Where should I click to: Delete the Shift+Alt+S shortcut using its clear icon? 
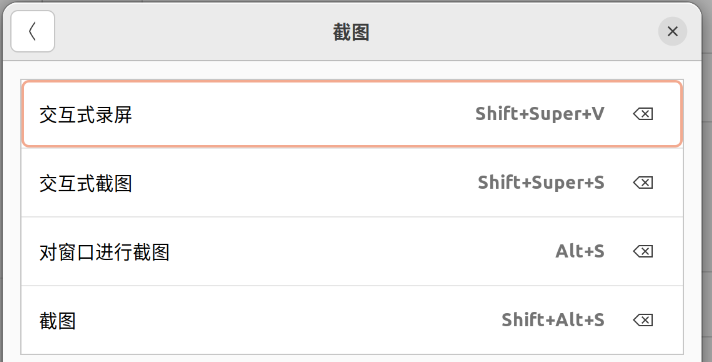coord(643,320)
